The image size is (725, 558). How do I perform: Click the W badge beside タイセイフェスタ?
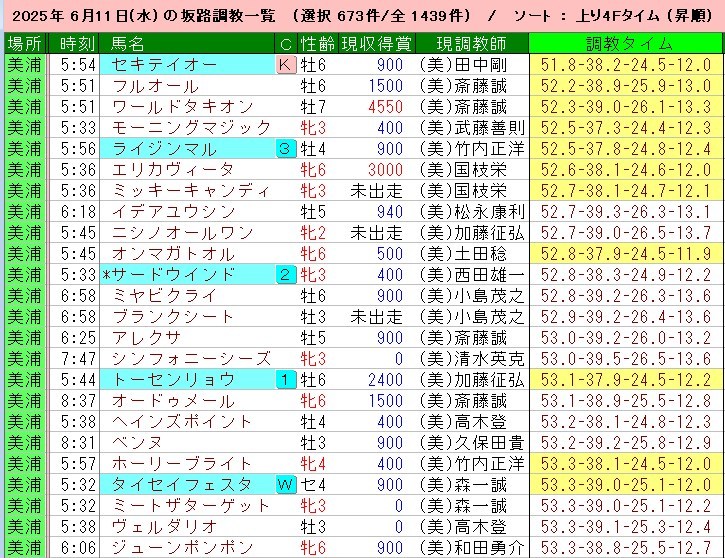(286, 485)
